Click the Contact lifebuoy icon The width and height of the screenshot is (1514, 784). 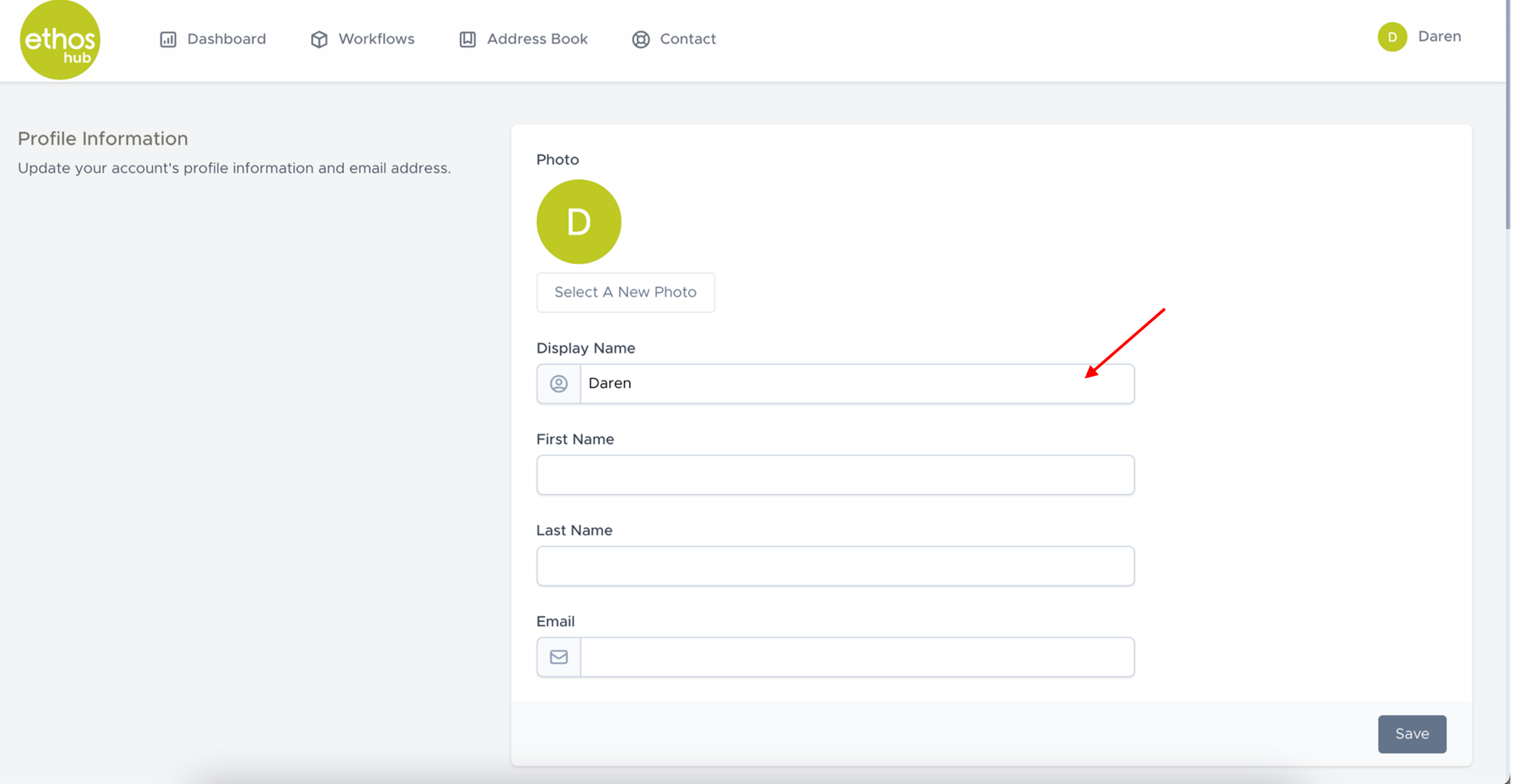[x=641, y=39]
